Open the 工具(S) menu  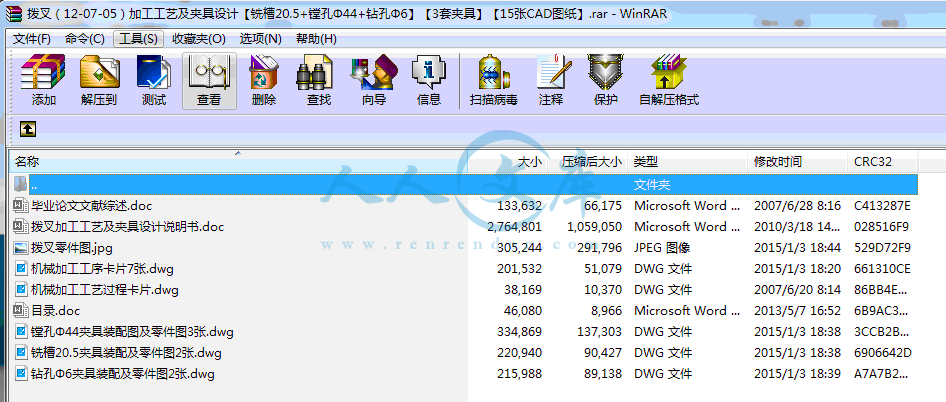click(x=138, y=39)
